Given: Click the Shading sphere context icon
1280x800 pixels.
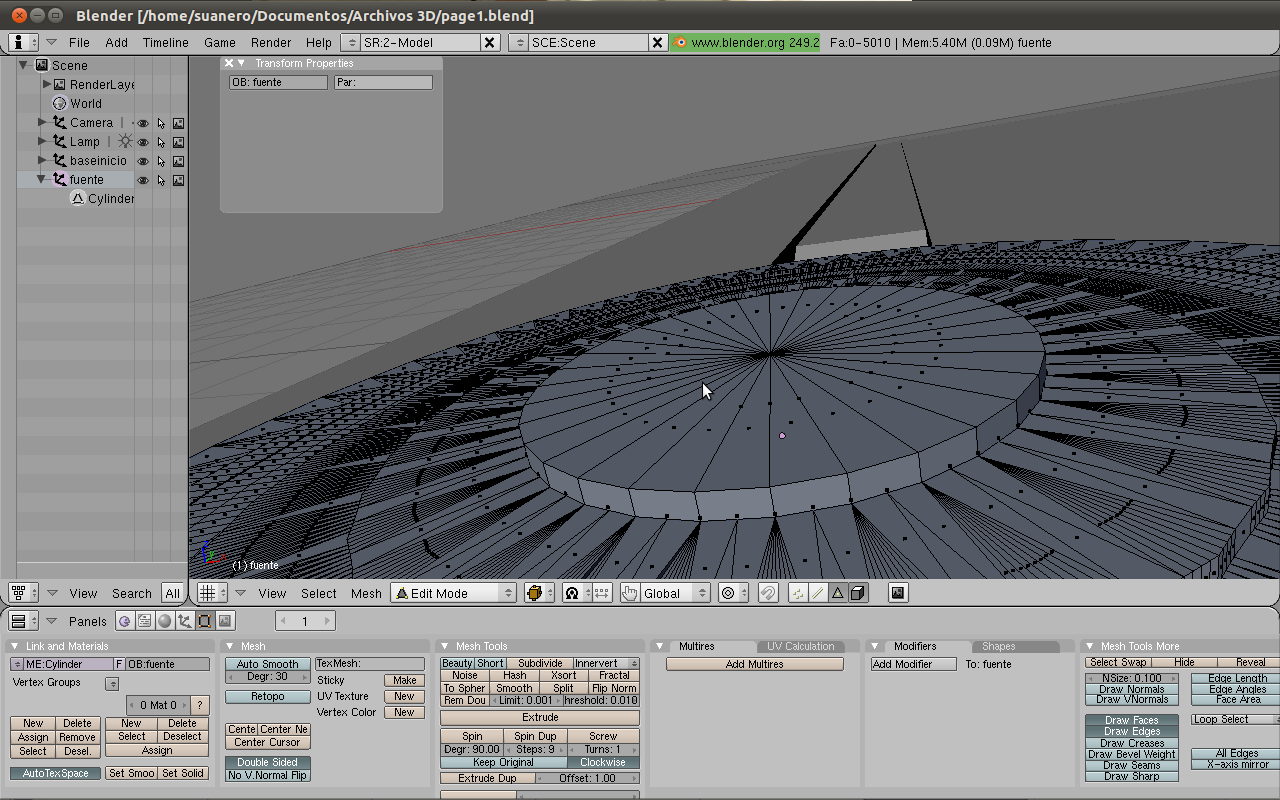Looking at the screenshot, I should click(165, 621).
